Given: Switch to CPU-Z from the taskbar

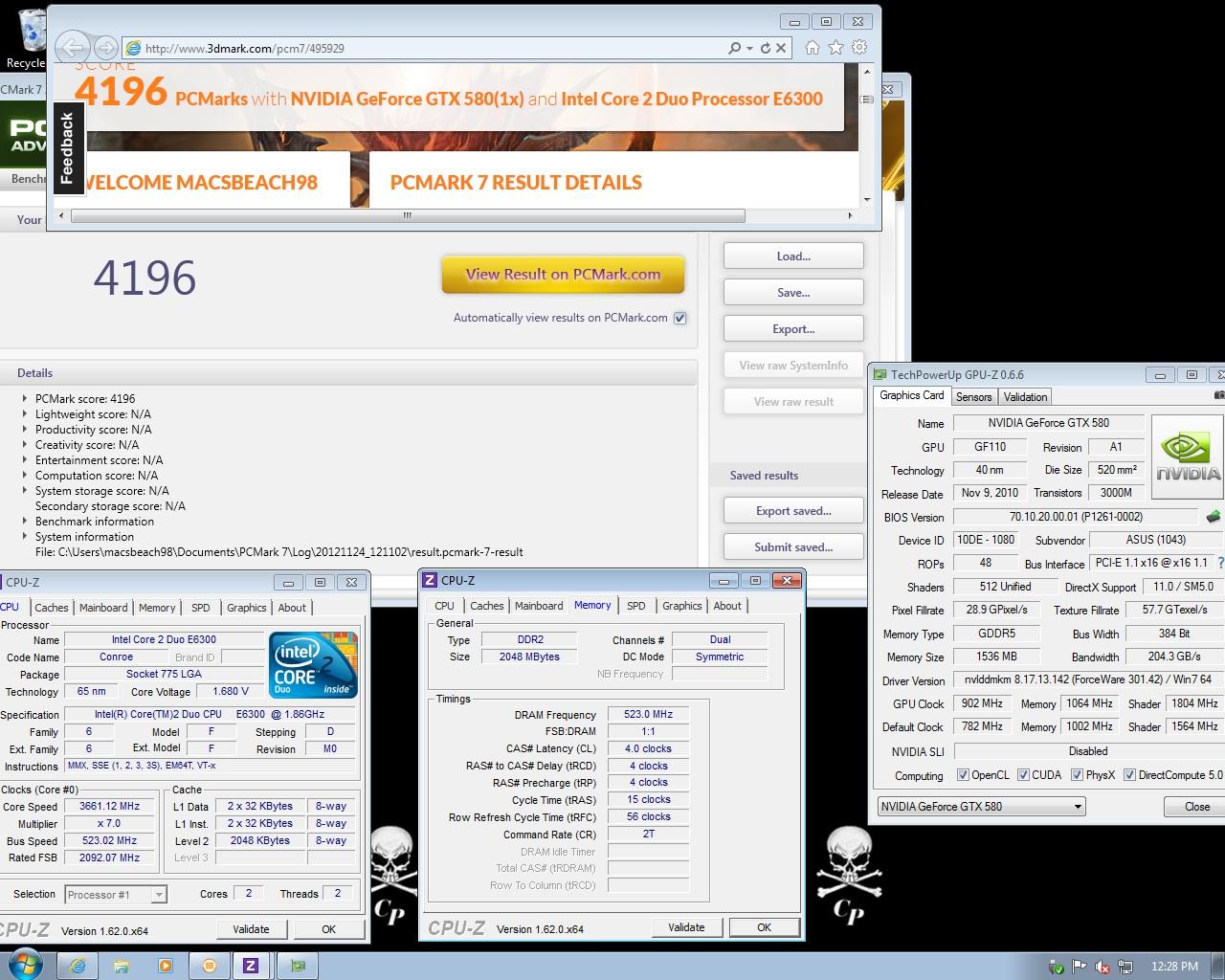Looking at the screenshot, I should [x=251, y=966].
